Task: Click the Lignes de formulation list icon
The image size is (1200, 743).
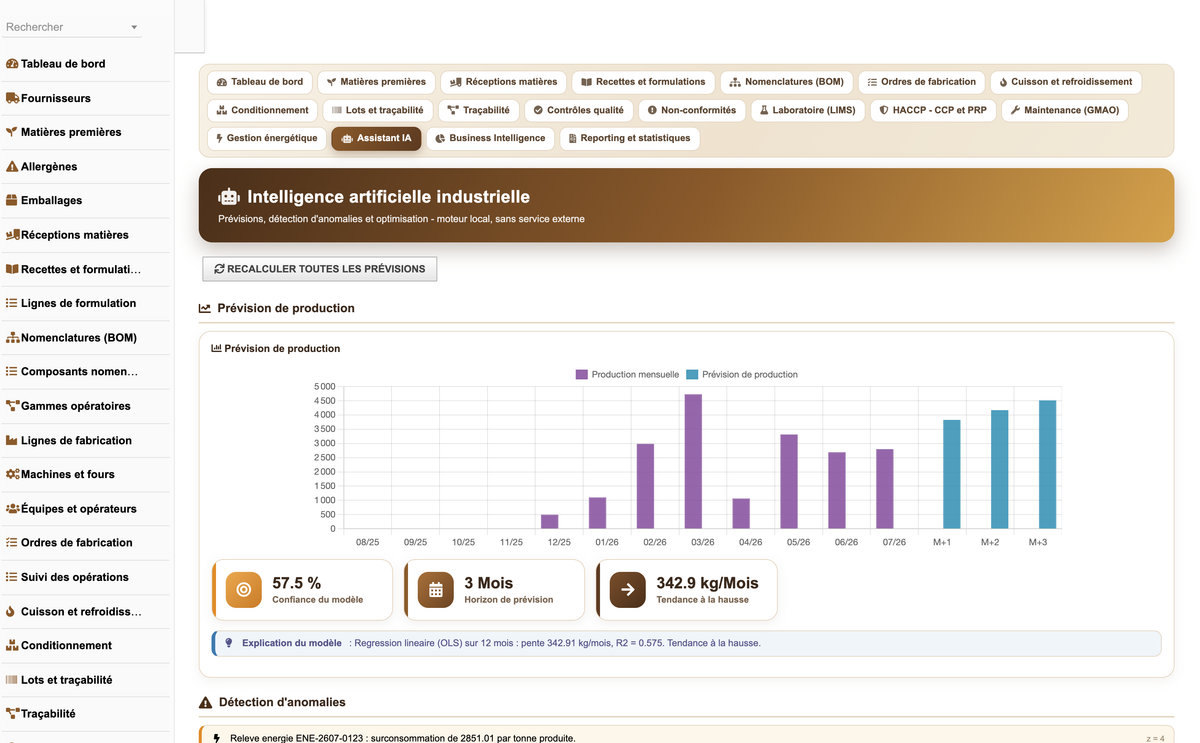Action: (x=12, y=303)
